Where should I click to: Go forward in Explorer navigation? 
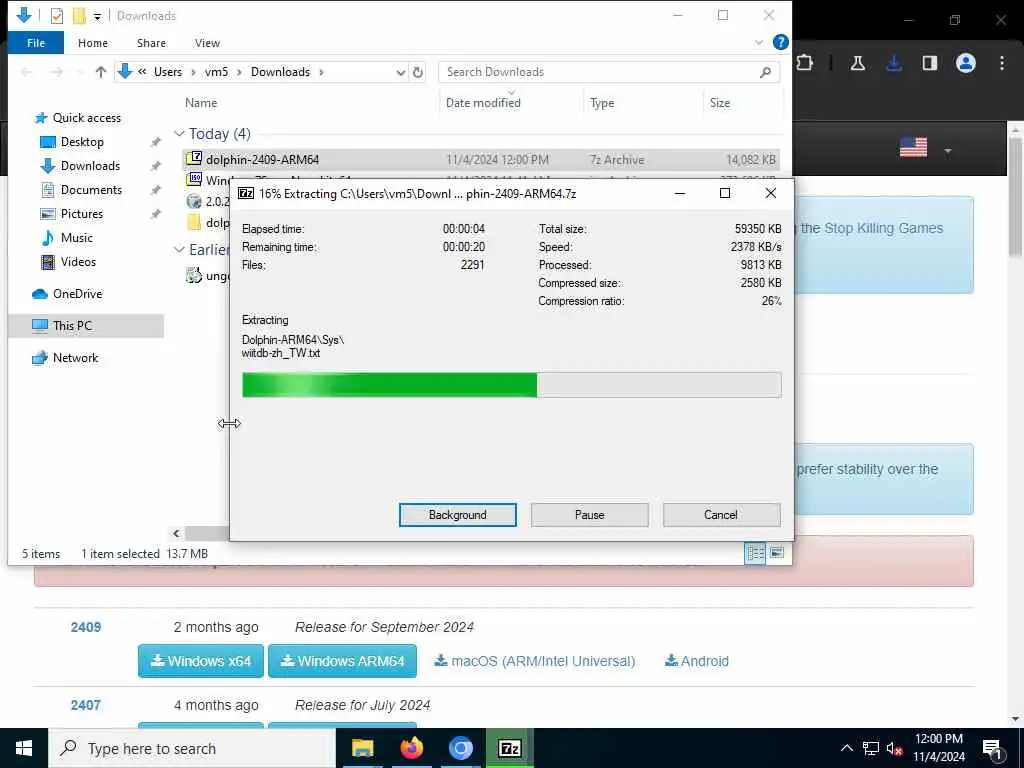tap(57, 72)
